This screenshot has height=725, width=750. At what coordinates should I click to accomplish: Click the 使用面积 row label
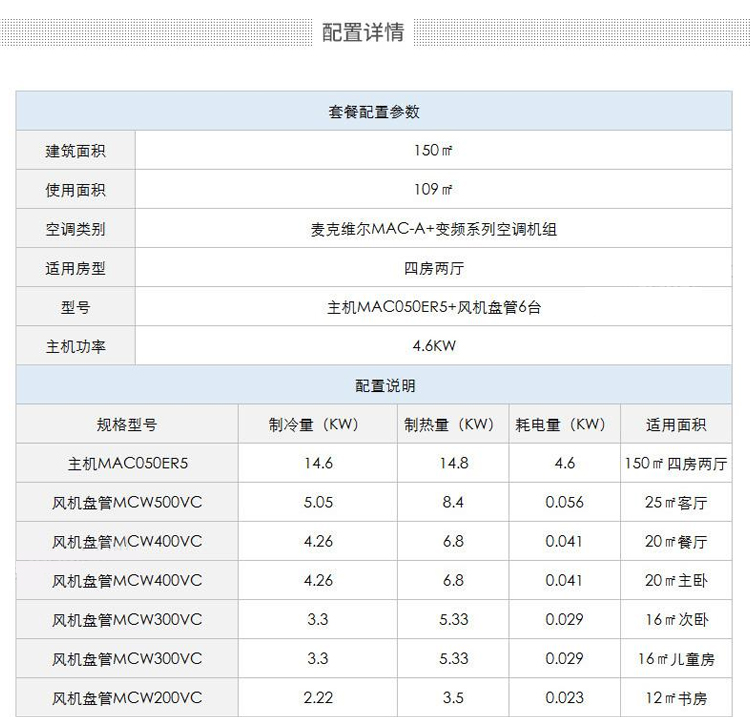click(x=75, y=190)
